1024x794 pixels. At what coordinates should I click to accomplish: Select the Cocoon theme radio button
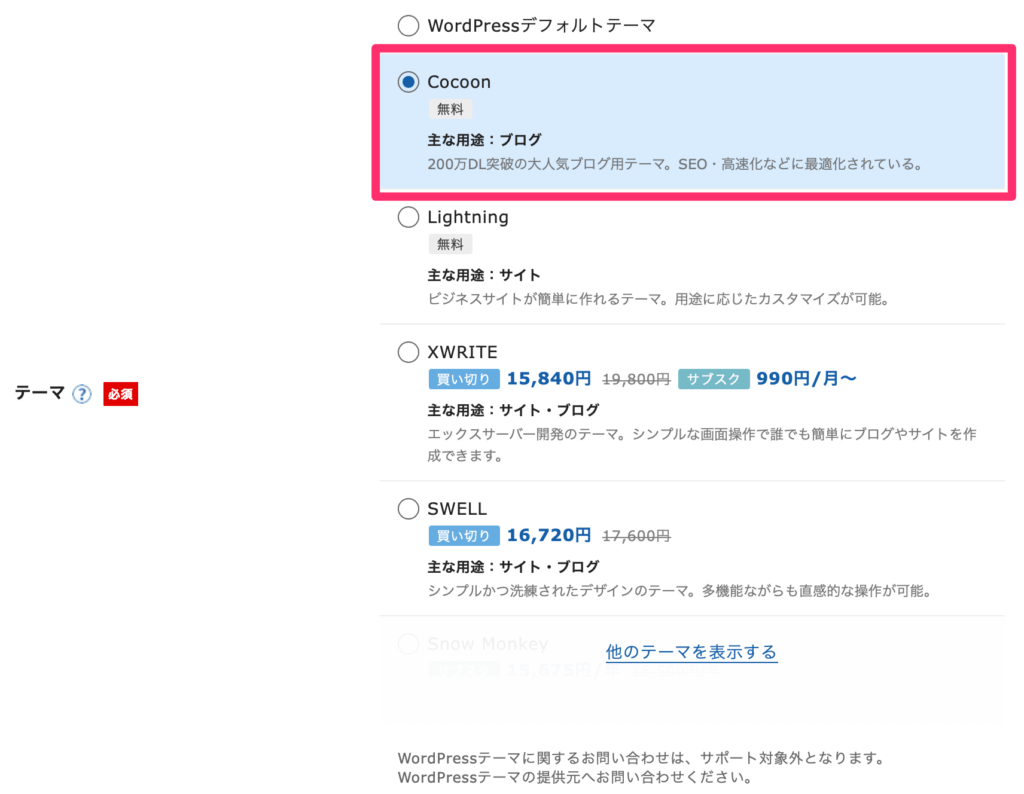point(408,82)
